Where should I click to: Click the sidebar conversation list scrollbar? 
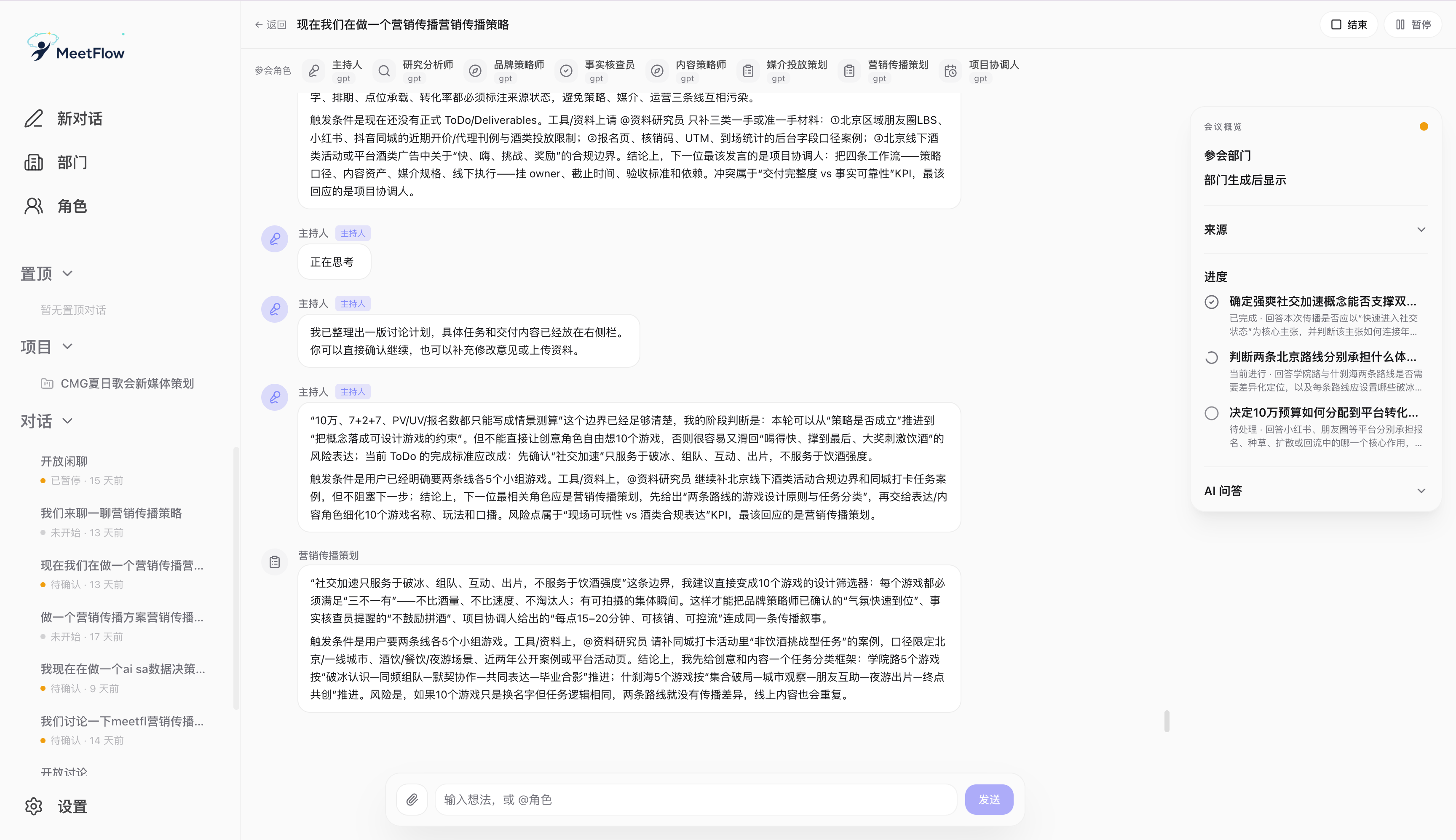click(x=236, y=578)
